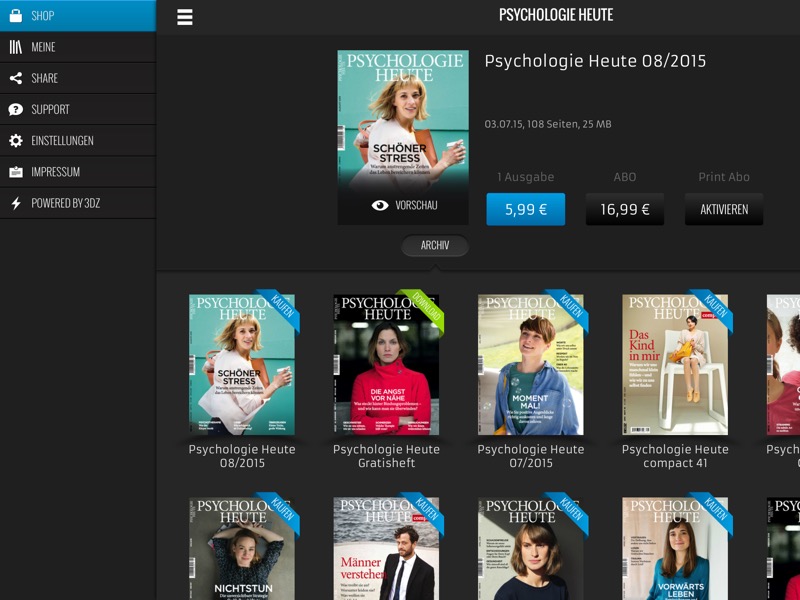Select Powered by 3DZ entry
This screenshot has height=600, width=800.
click(78, 203)
